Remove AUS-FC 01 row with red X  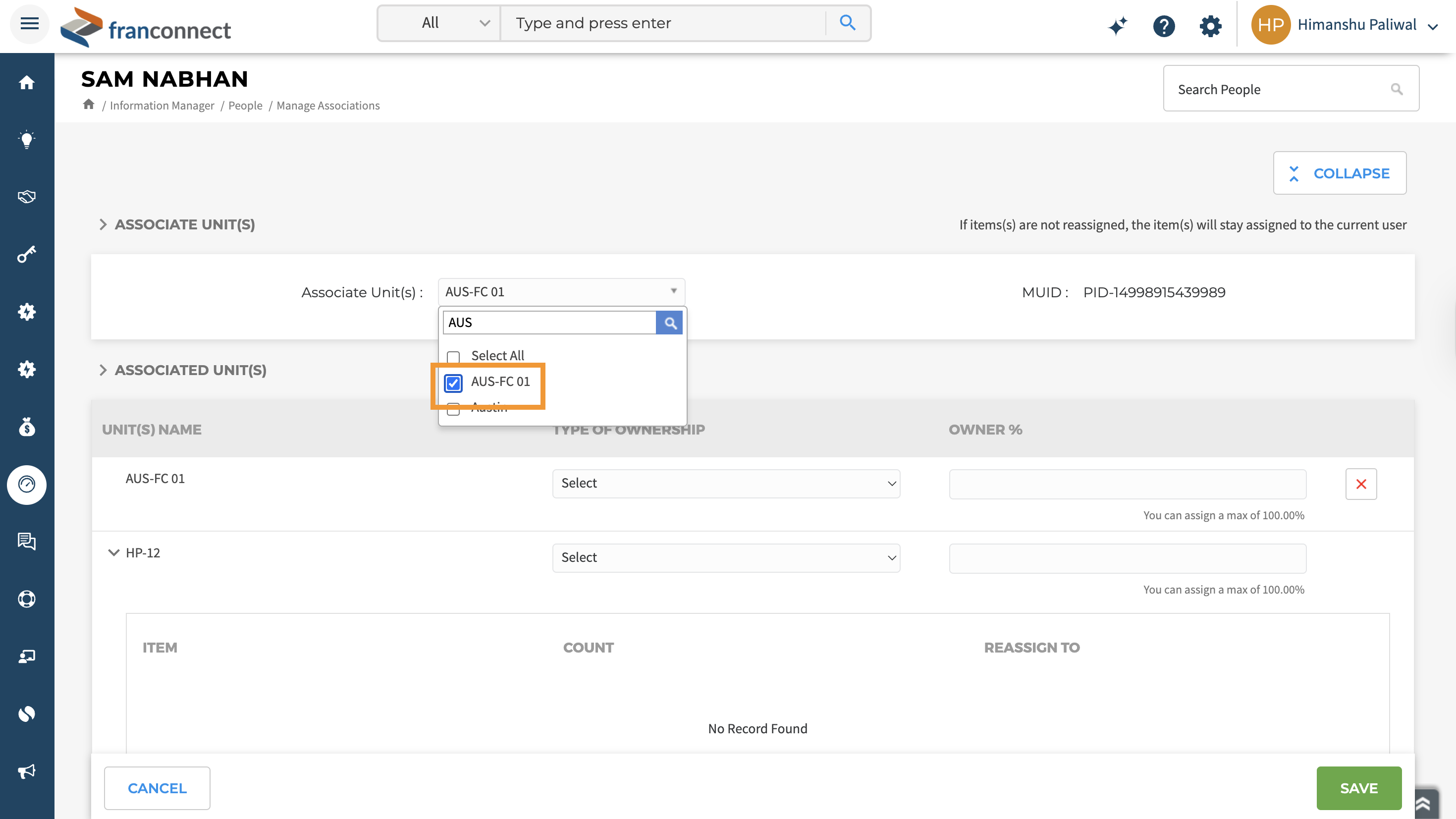1361,484
